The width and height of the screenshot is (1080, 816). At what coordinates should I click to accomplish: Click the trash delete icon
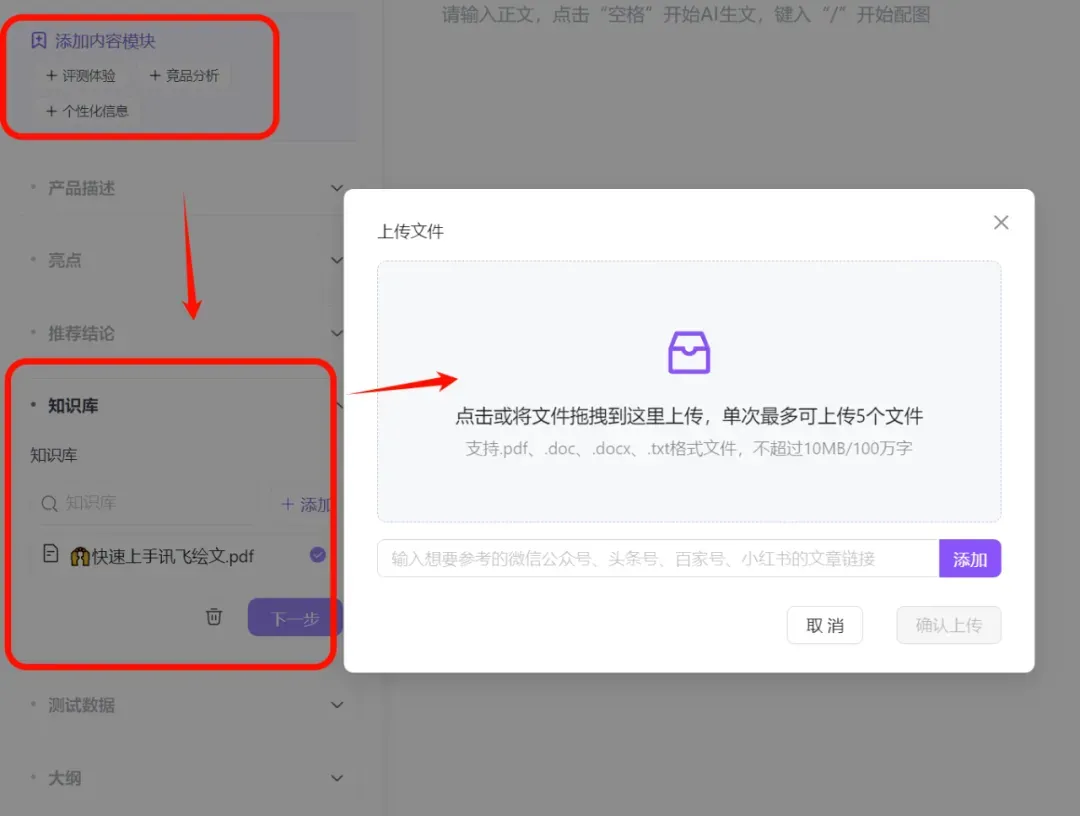pyautogui.click(x=214, y=616)
